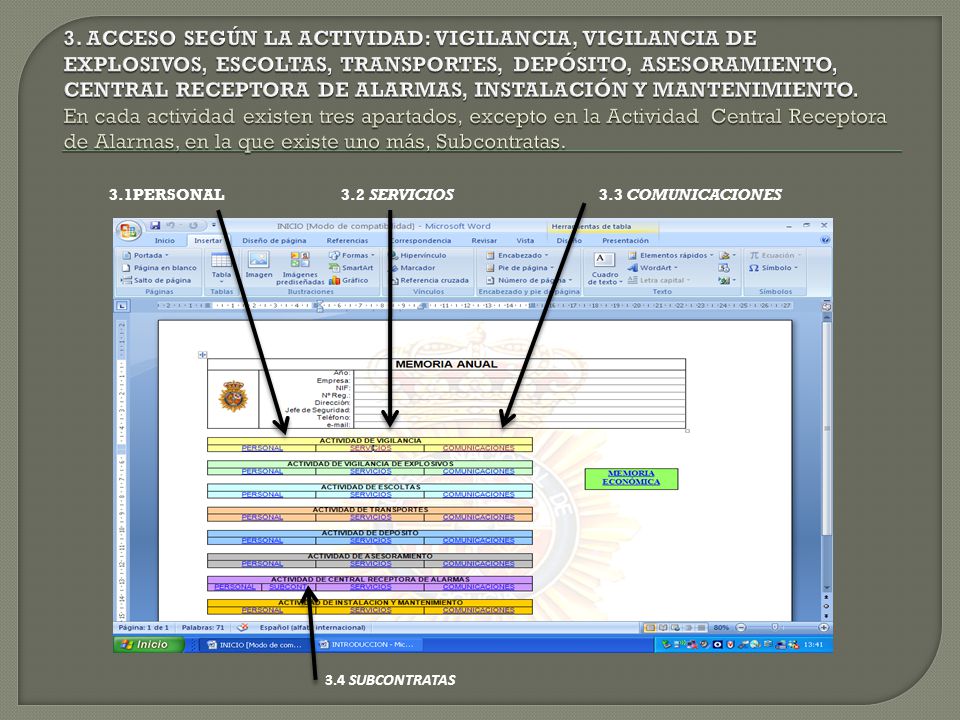Click the round Office button
The width and height of the screenshot is (960, 720).
pyautogui.click(x=129, y=231)
